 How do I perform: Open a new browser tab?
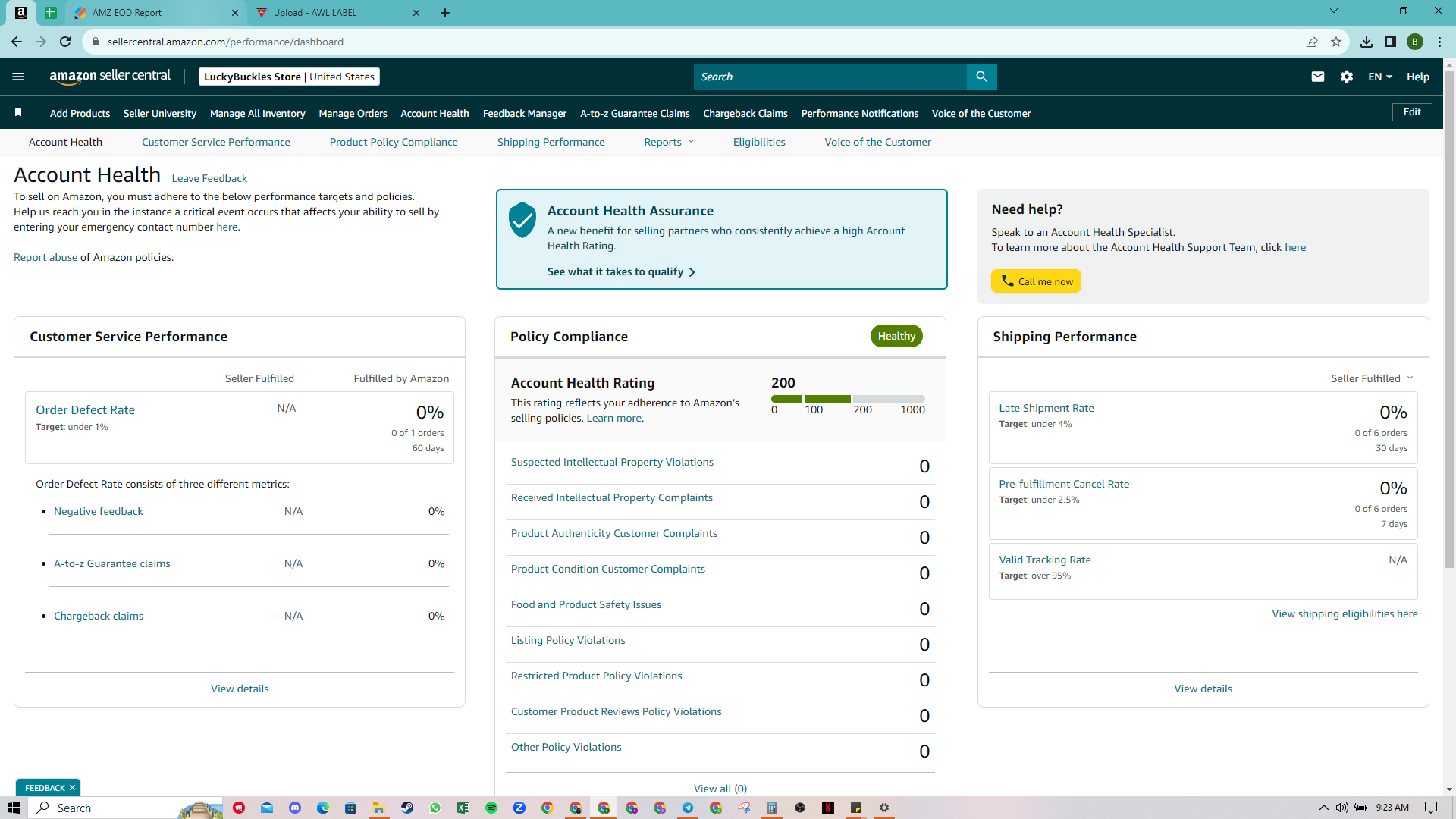(445, 13)
